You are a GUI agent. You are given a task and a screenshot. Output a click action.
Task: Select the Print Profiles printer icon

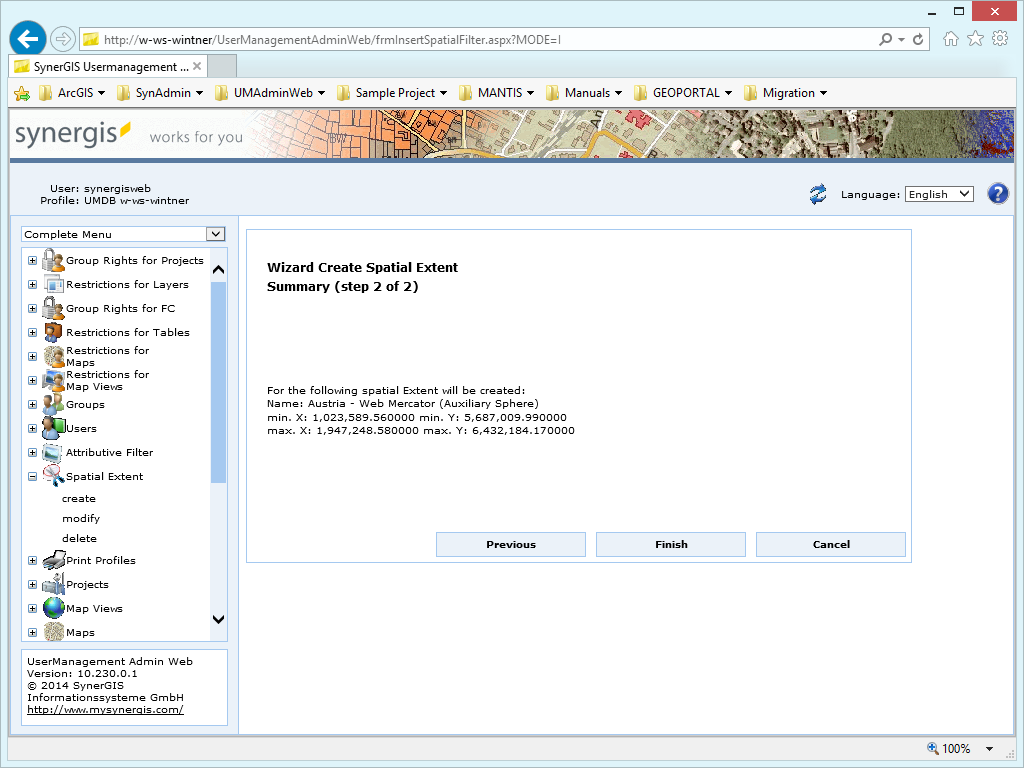click(x=52, y=560)
